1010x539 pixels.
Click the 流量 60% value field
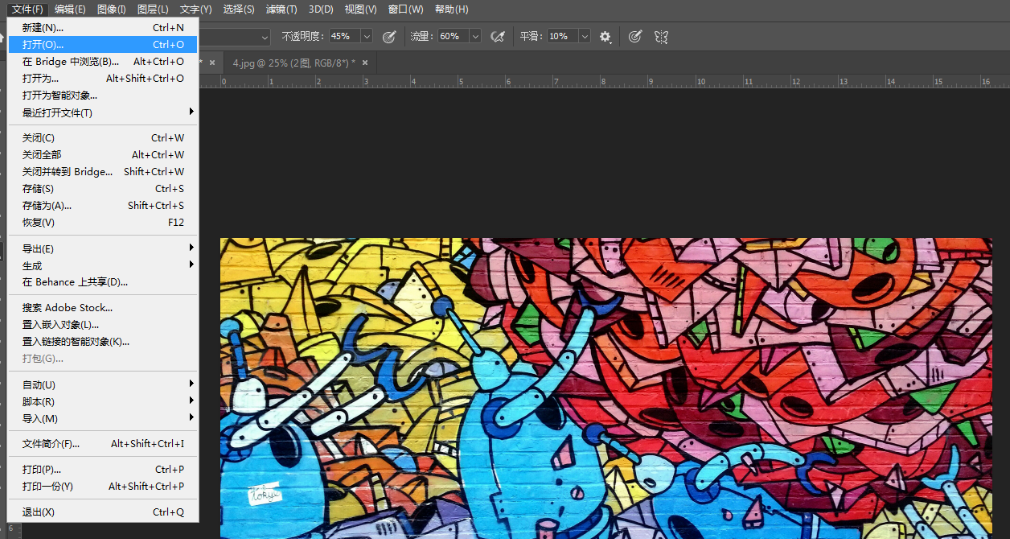click(x=453, y=37)
